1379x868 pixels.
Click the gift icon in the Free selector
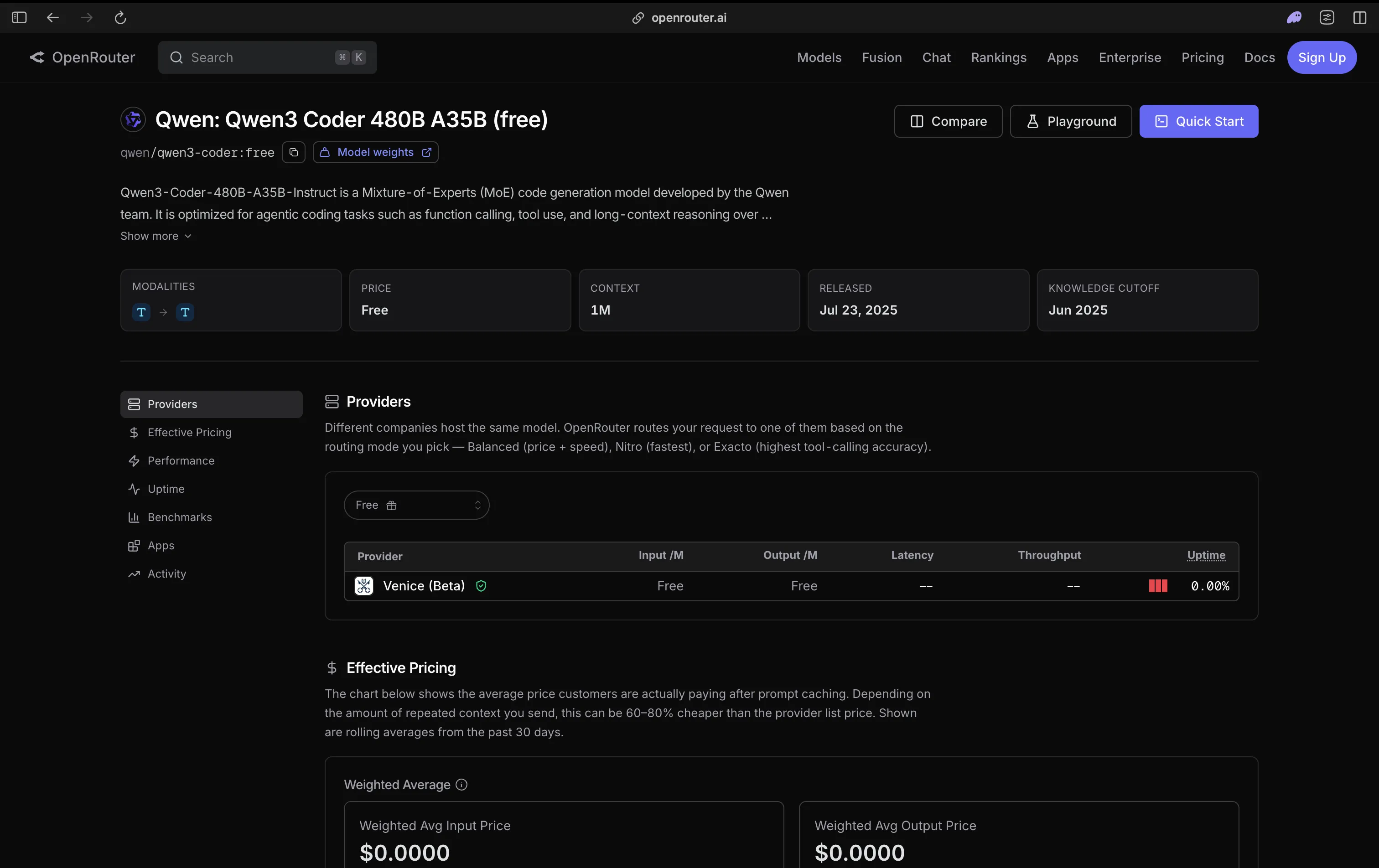point(392,505)
